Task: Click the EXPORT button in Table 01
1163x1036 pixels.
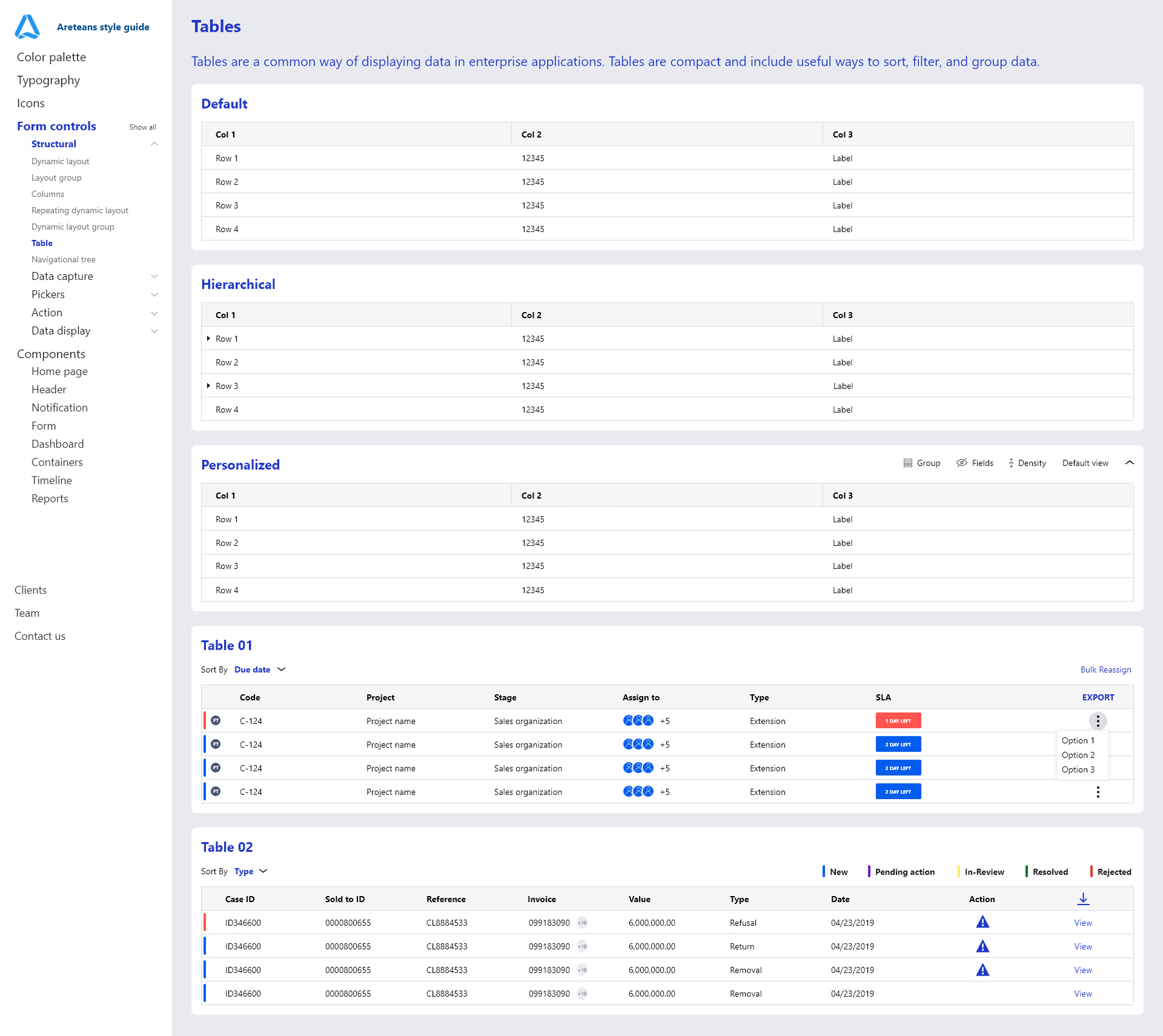Action: (x=1098, y=697)
